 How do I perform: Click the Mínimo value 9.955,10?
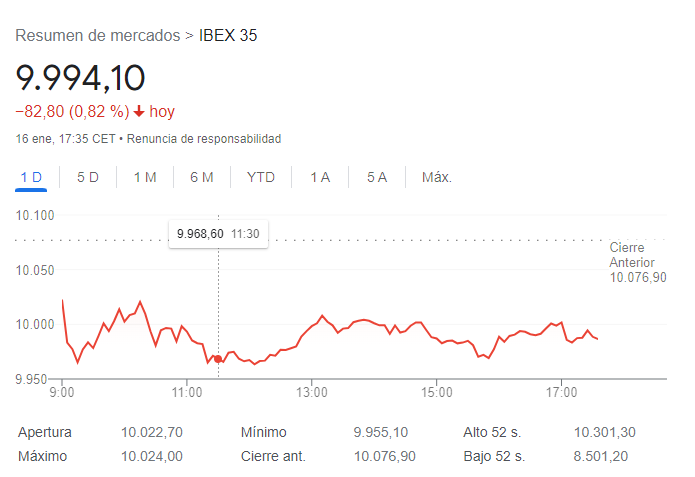381,432
